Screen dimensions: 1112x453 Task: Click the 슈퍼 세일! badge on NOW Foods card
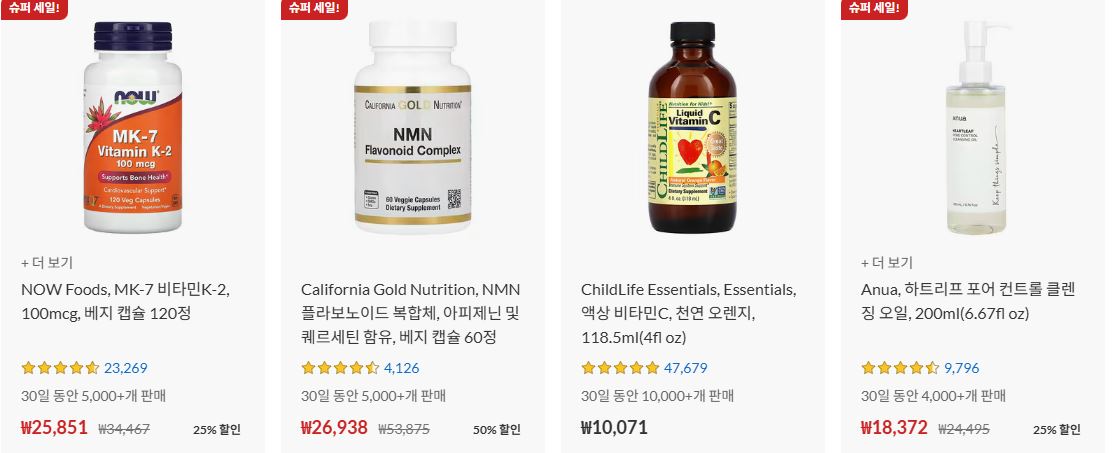34,9
